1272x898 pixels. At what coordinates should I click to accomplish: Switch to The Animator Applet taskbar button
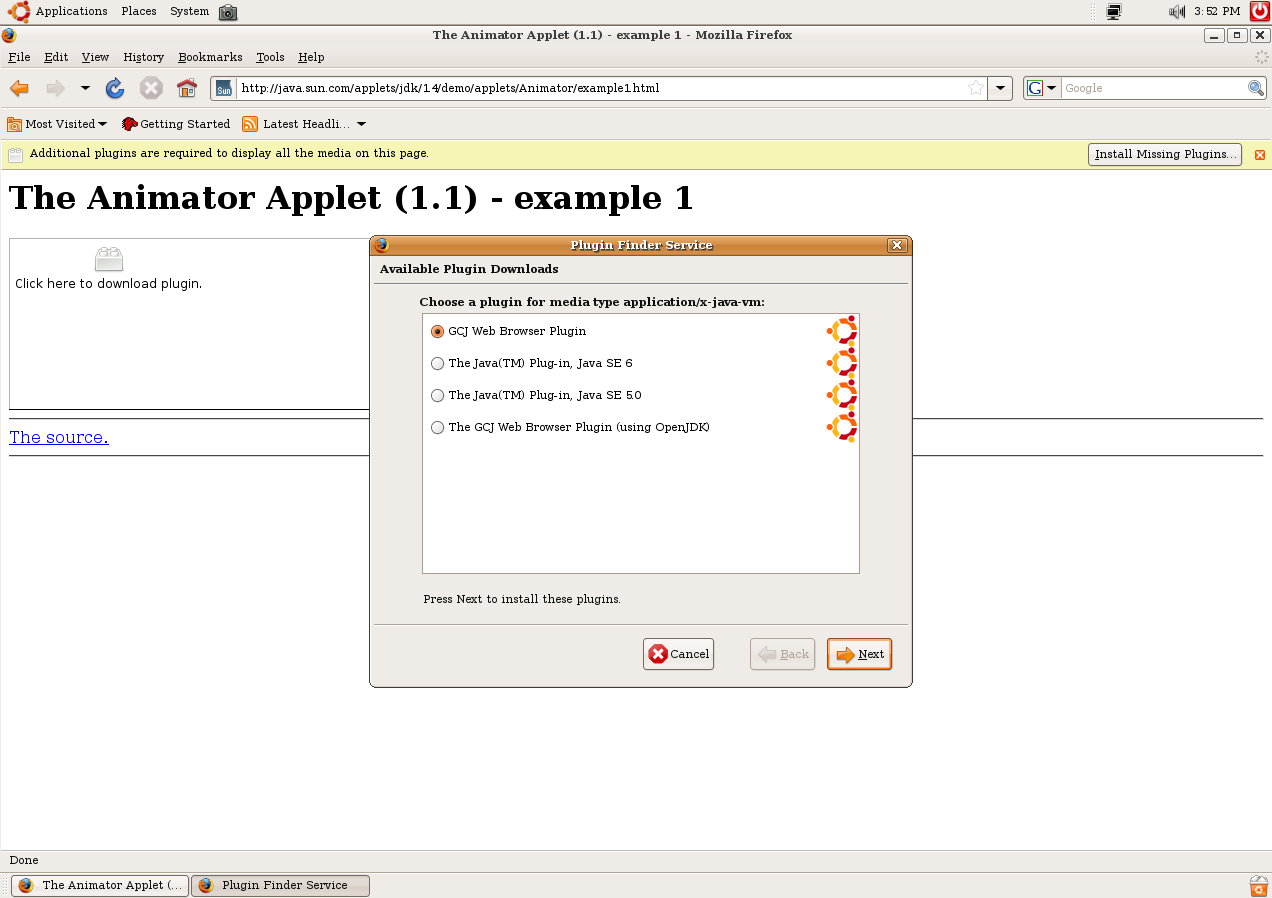(x=100, y=886)
